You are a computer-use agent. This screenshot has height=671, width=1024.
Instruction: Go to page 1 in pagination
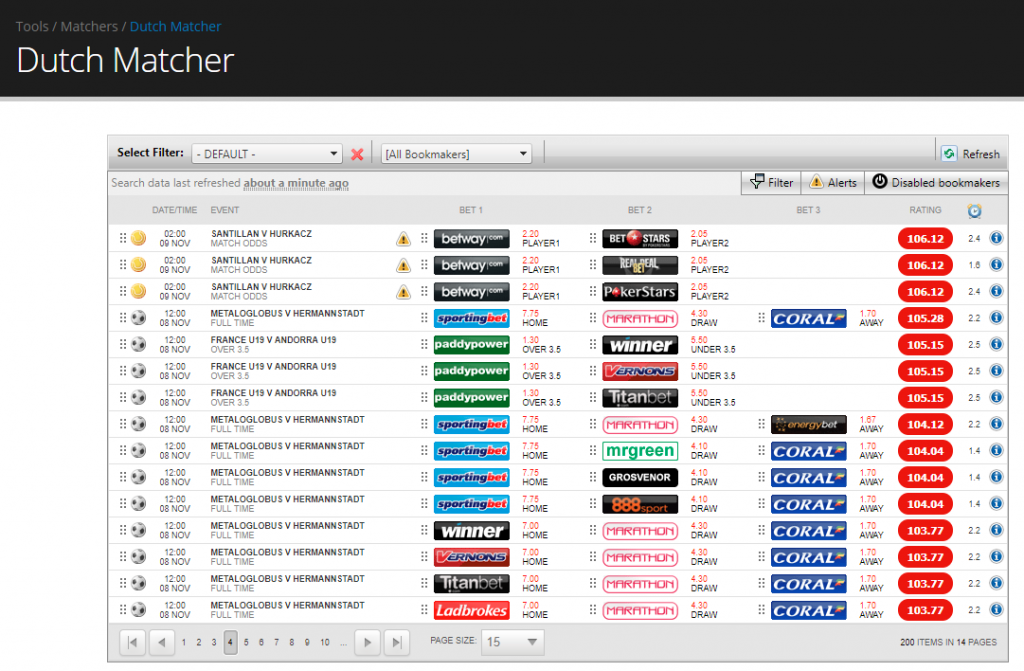[x=184, y=642]
